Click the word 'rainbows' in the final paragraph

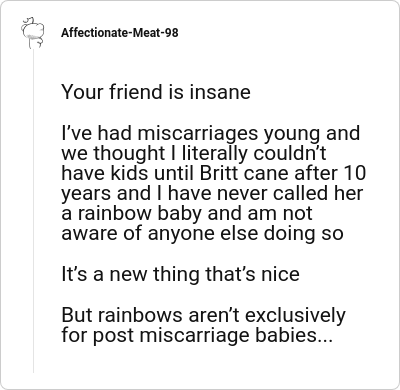[x=141, y=315]
